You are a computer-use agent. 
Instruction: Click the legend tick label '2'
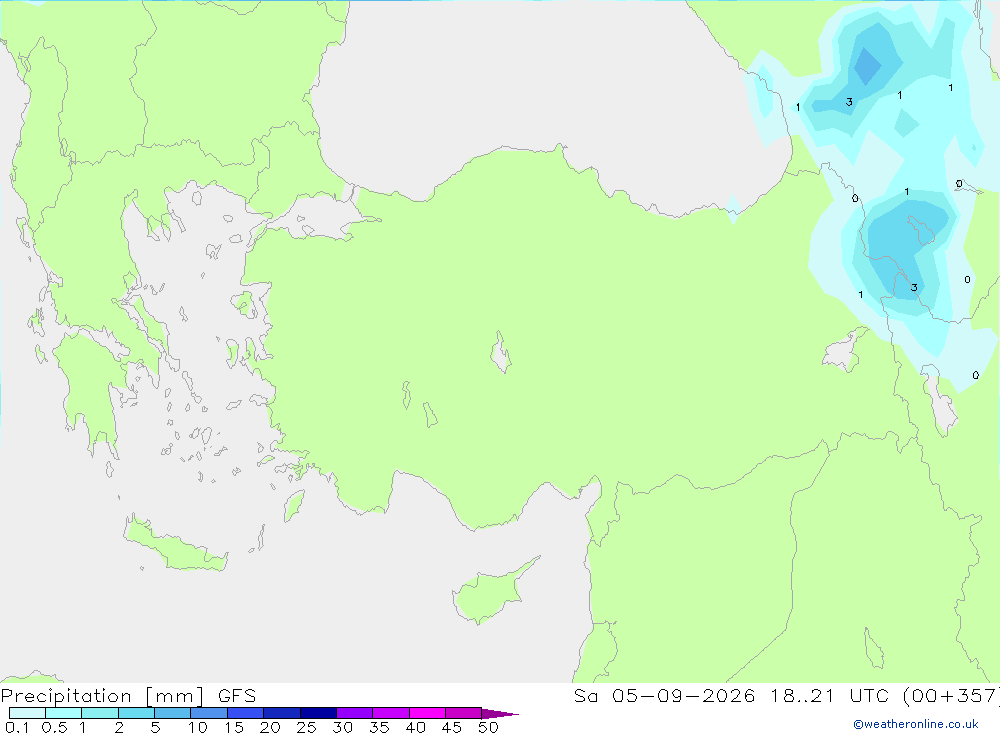click(x=119, y=727)
